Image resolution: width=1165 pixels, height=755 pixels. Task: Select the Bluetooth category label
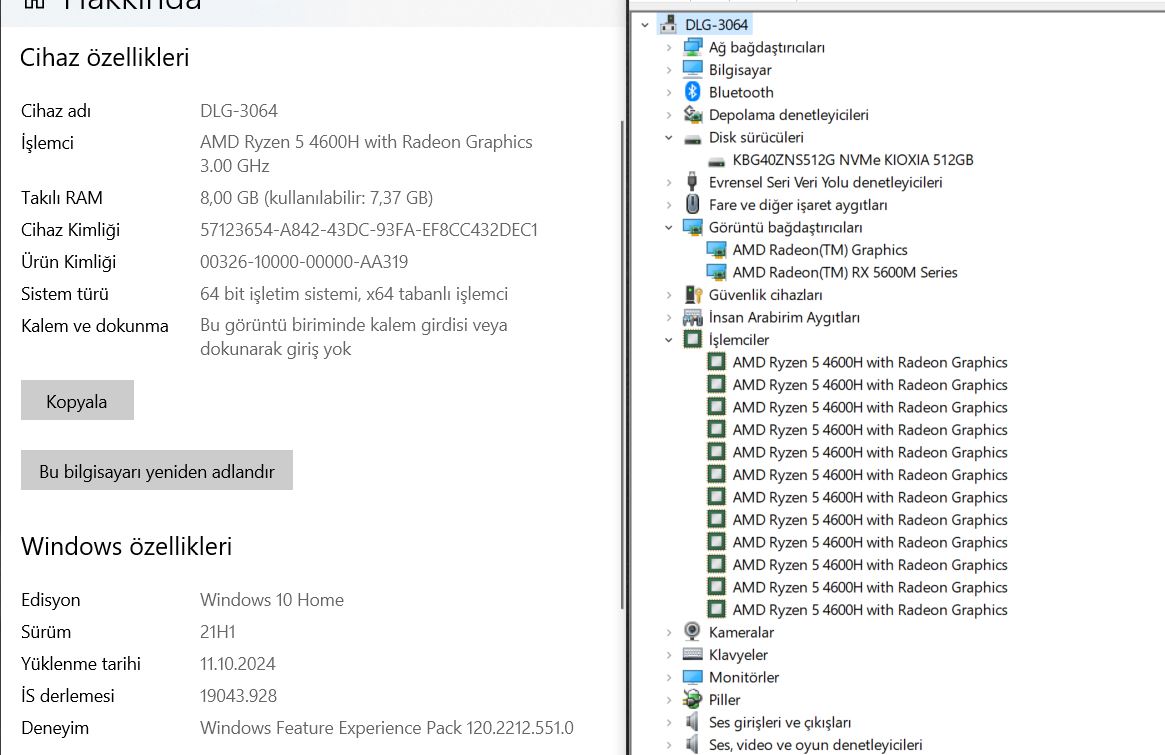pos(741,92)
